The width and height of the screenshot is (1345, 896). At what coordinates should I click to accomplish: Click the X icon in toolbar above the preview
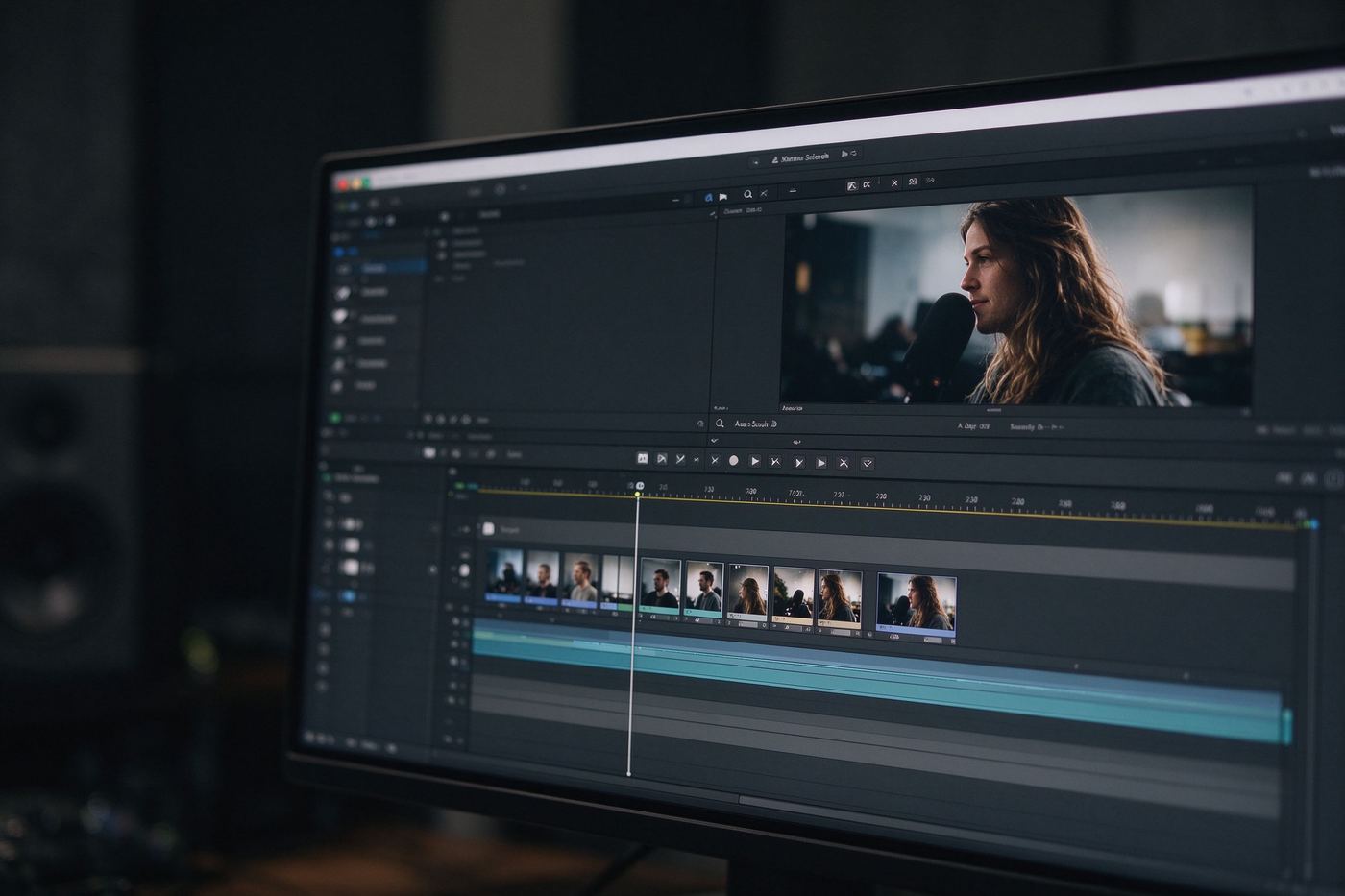tap(894, 182)
